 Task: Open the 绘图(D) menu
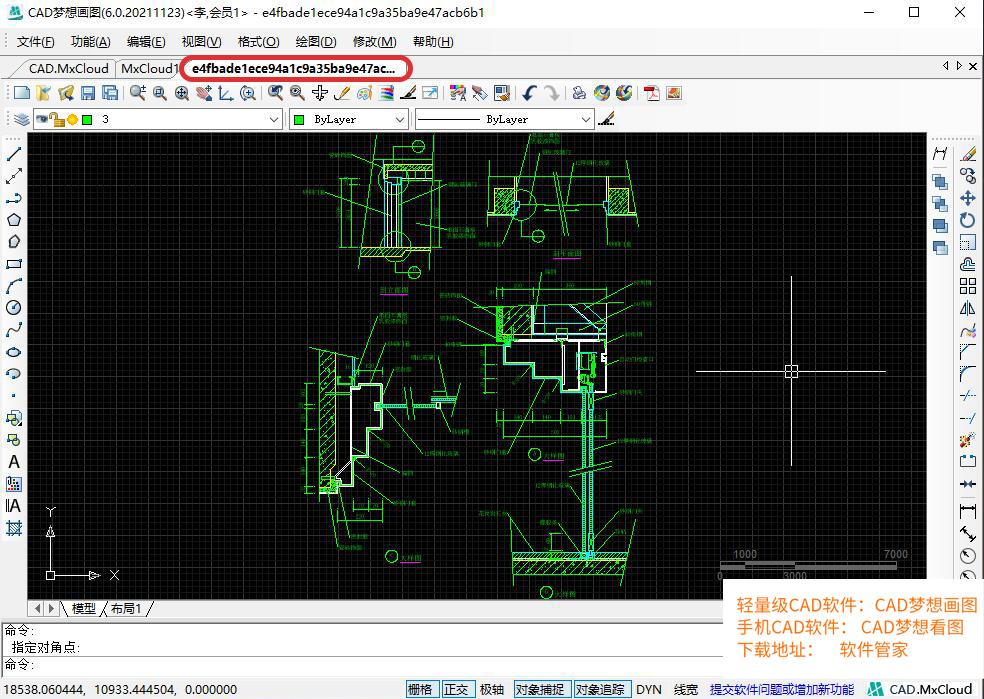click(x=315, y=41)
